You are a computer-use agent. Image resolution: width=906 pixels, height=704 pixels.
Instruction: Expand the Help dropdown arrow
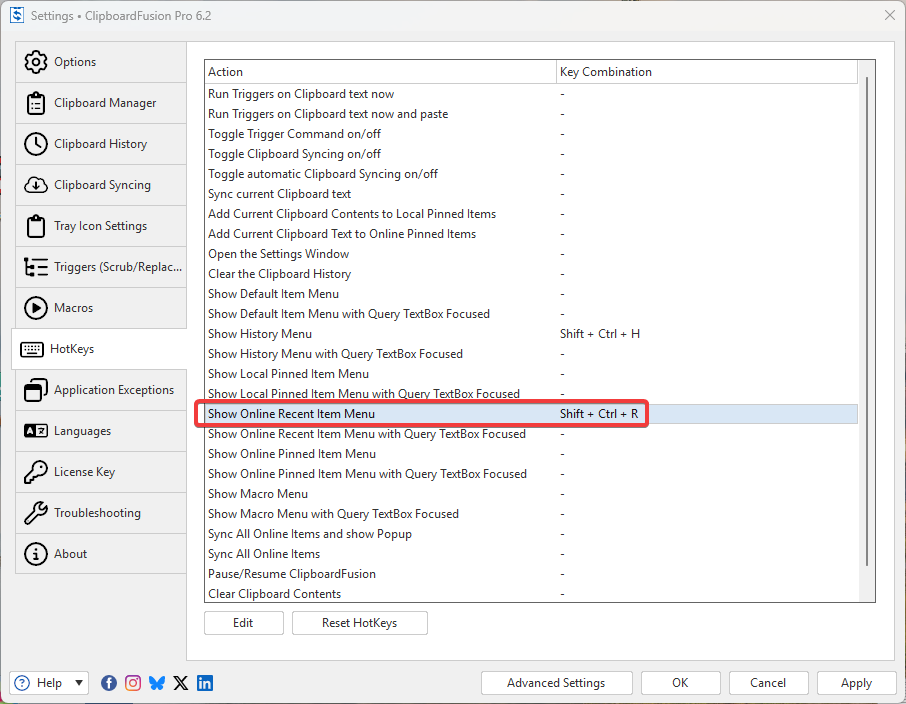[x=79, y=683]
